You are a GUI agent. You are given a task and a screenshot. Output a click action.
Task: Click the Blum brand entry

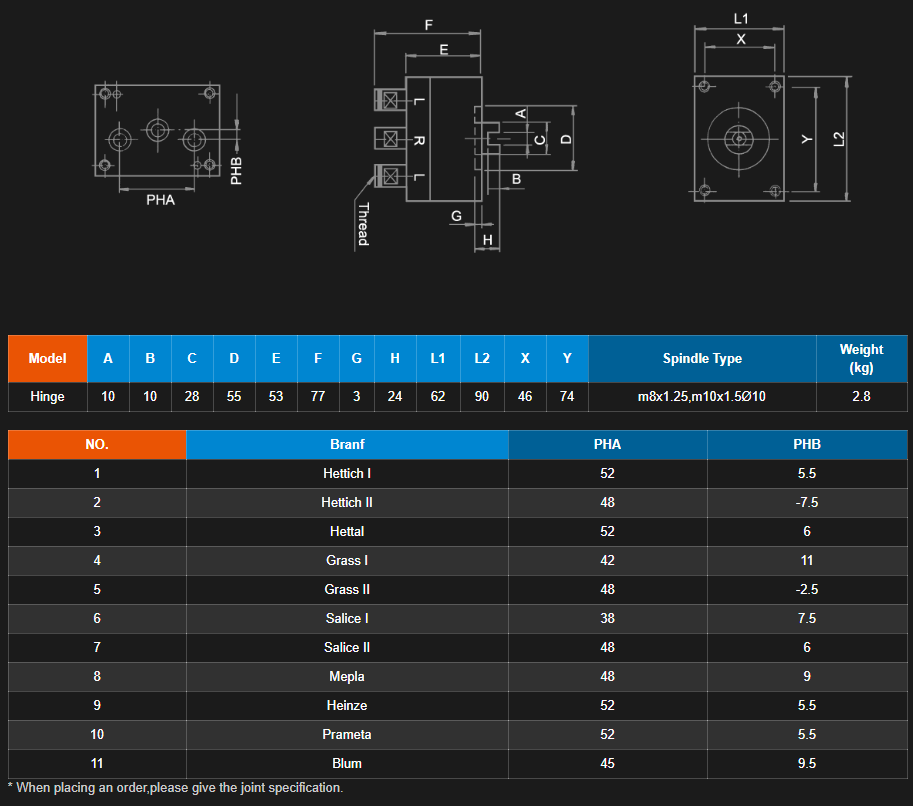[347, 764]
